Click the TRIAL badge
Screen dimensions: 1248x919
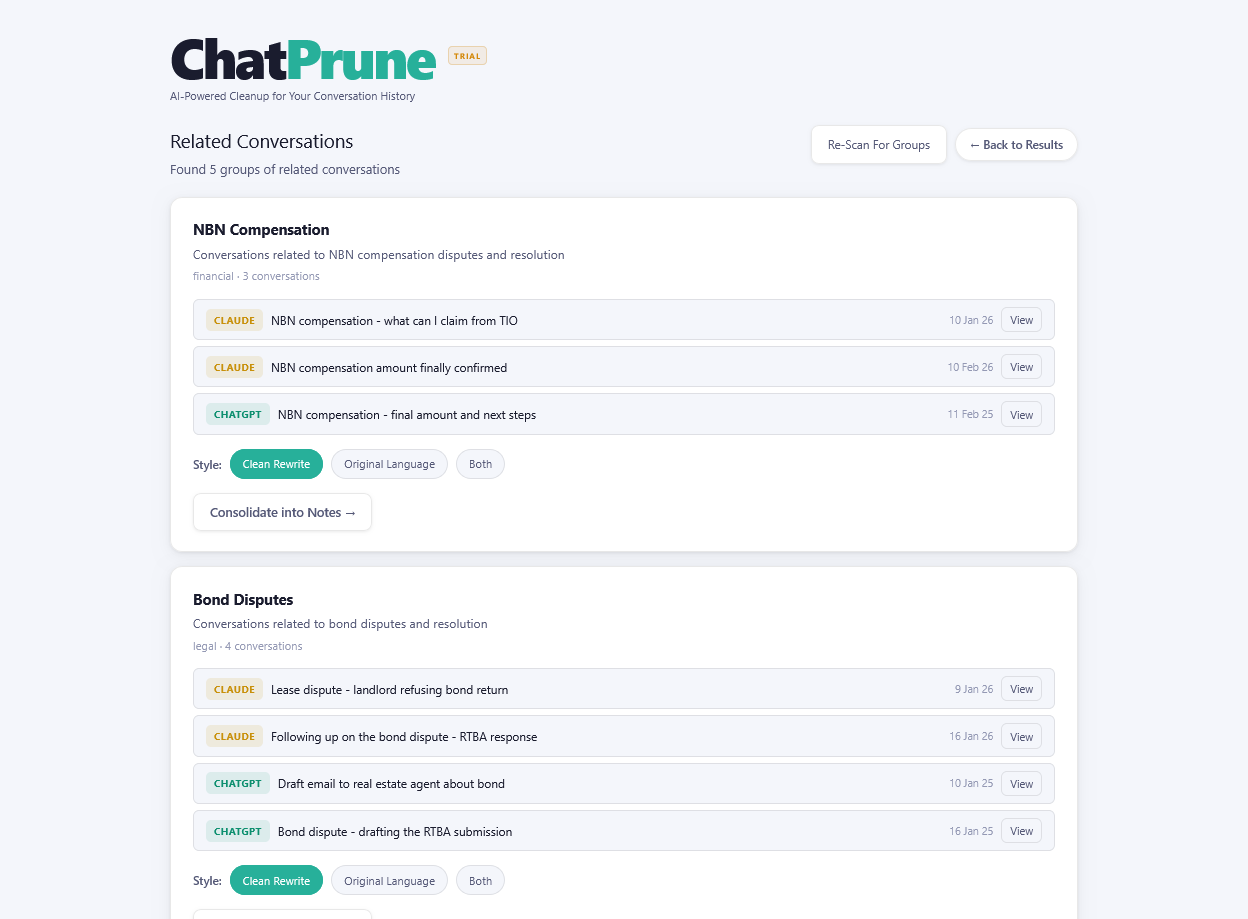click(467, 56)
